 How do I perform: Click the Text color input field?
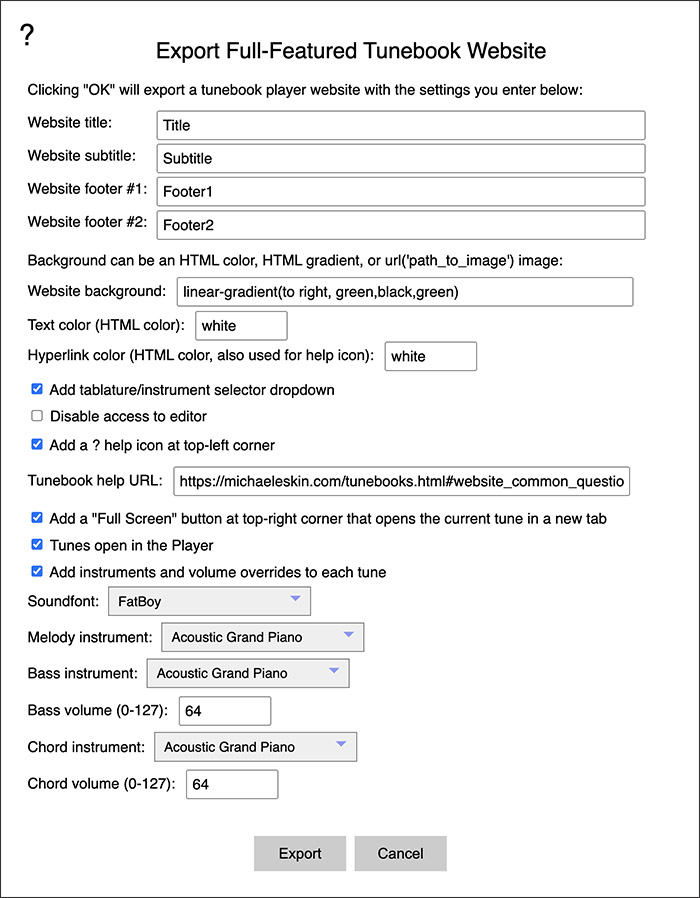click(x=241, y=326)
